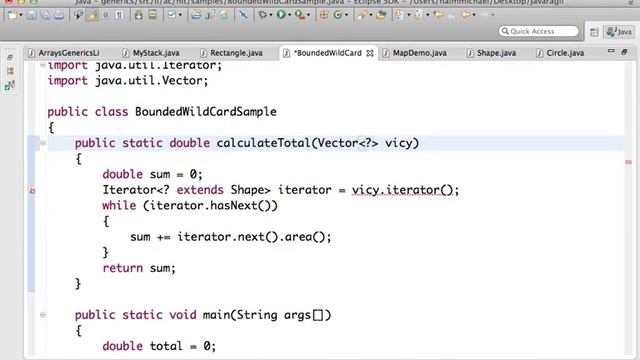The height and width of the screenshot is (360, 640).
Task: Minimize the editor area icon
Action: coord(611,51)
